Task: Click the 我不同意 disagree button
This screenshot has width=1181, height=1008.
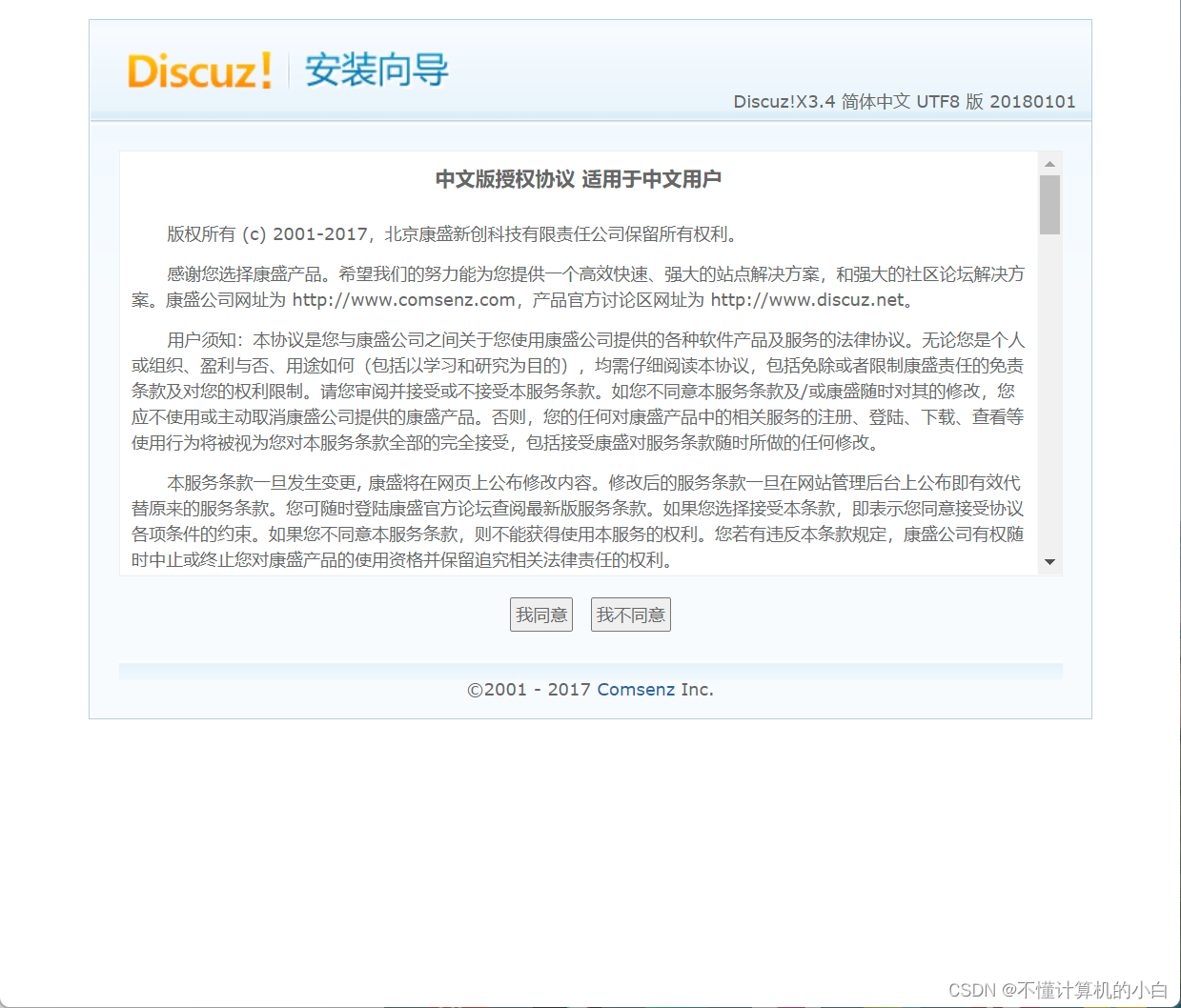Action: tap(631, 615)
